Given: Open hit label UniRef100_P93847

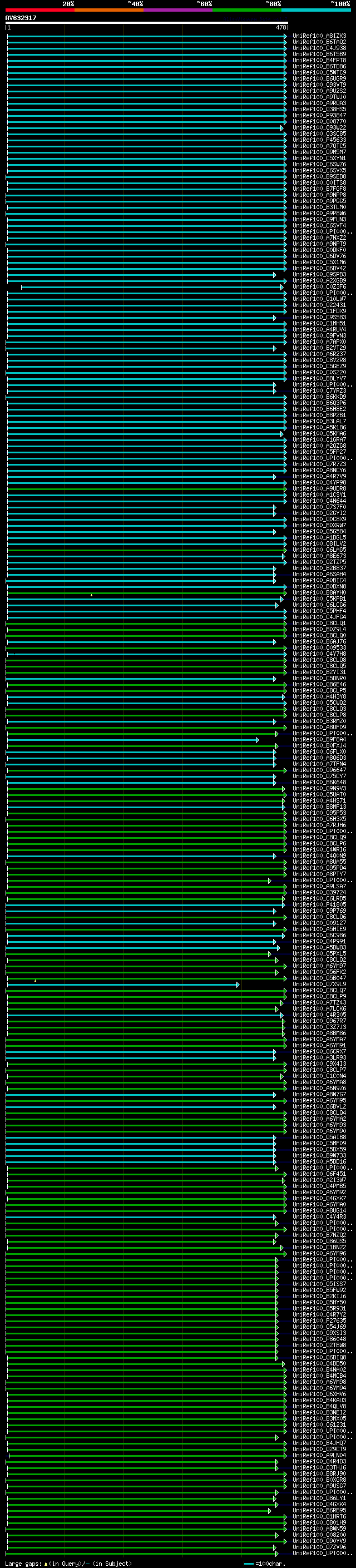Looking at the screenshot, I should [319, 116].
